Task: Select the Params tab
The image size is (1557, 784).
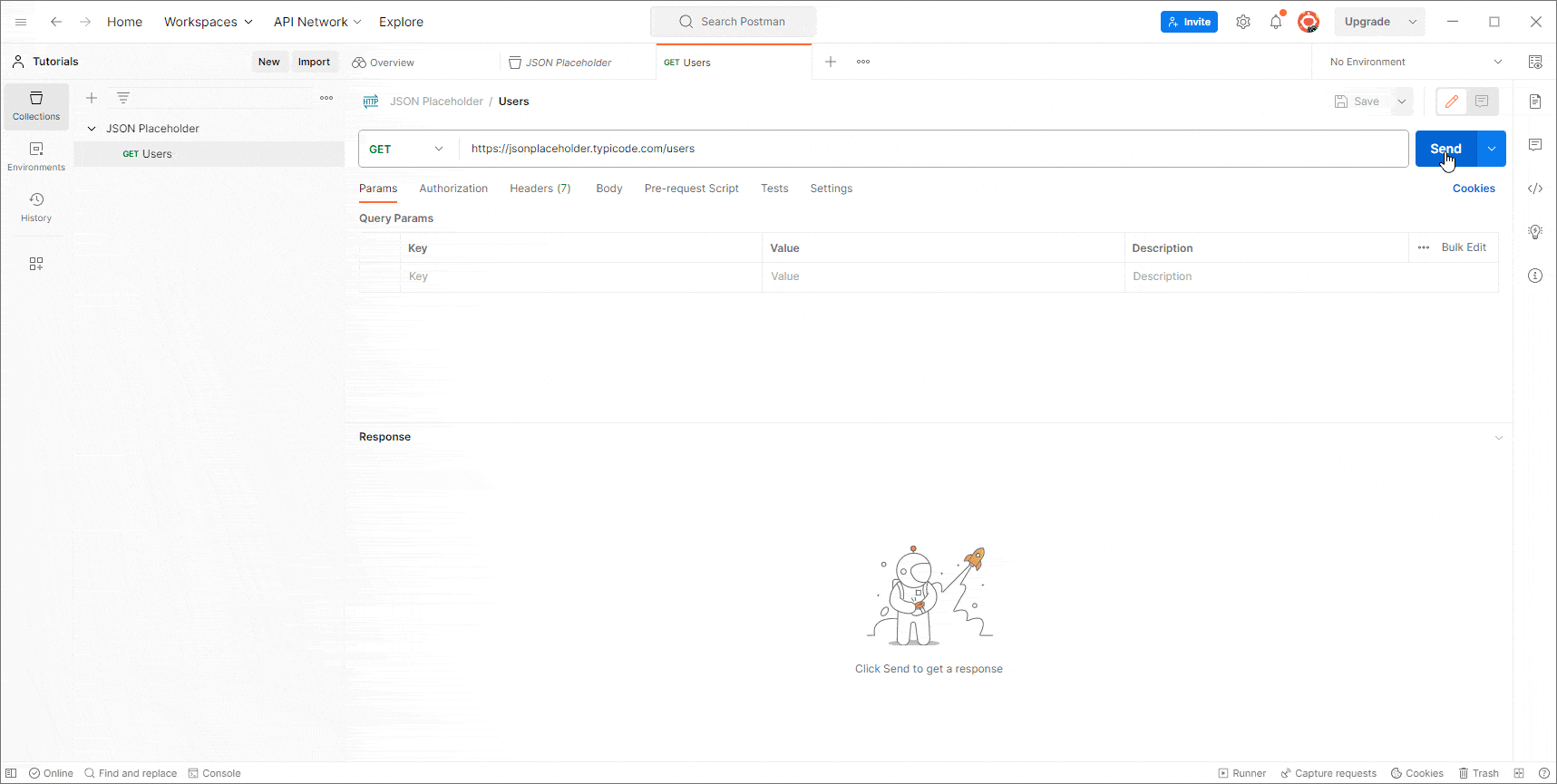Action: [378, 189]
